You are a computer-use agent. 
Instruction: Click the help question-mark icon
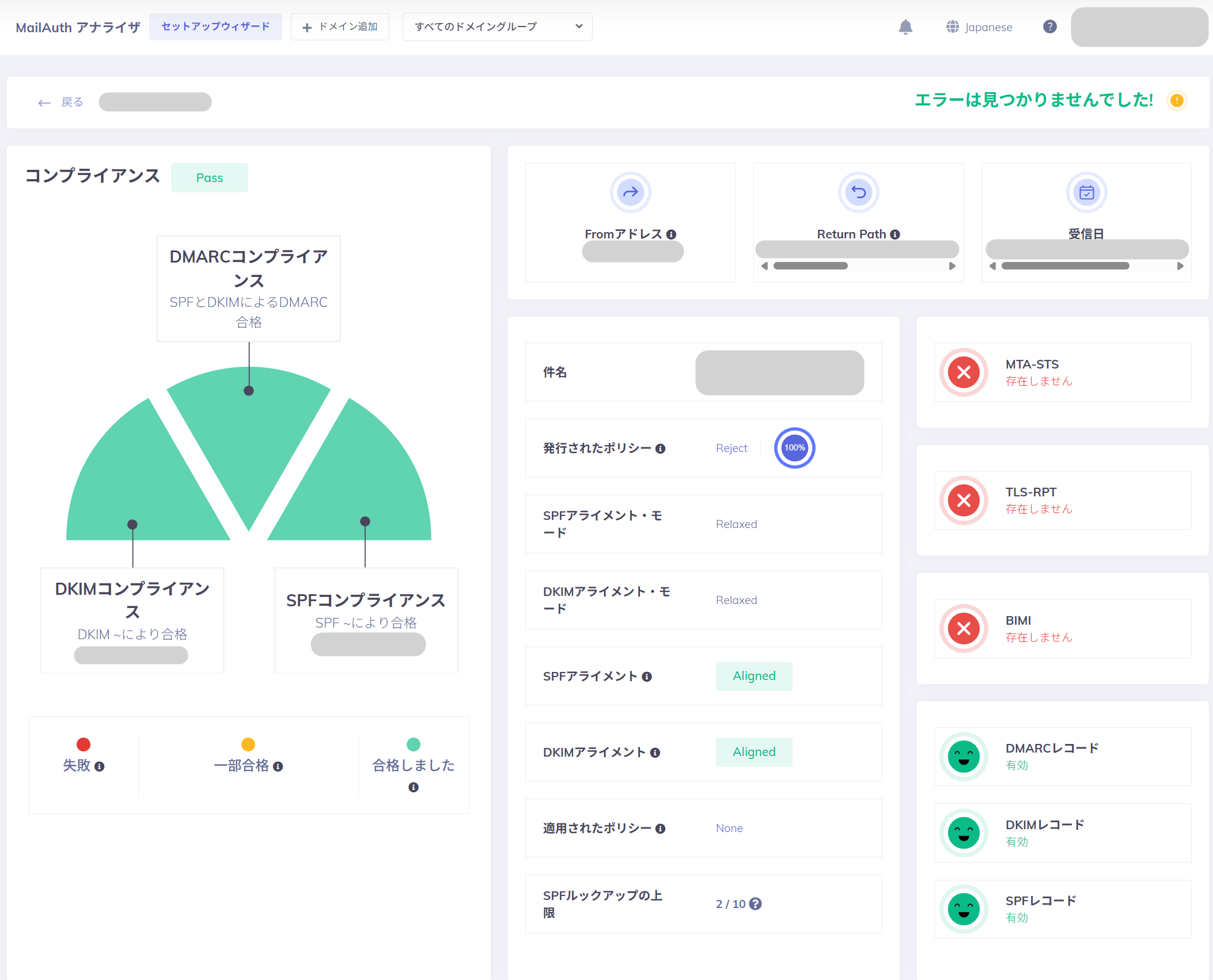tap(1050, 27)
